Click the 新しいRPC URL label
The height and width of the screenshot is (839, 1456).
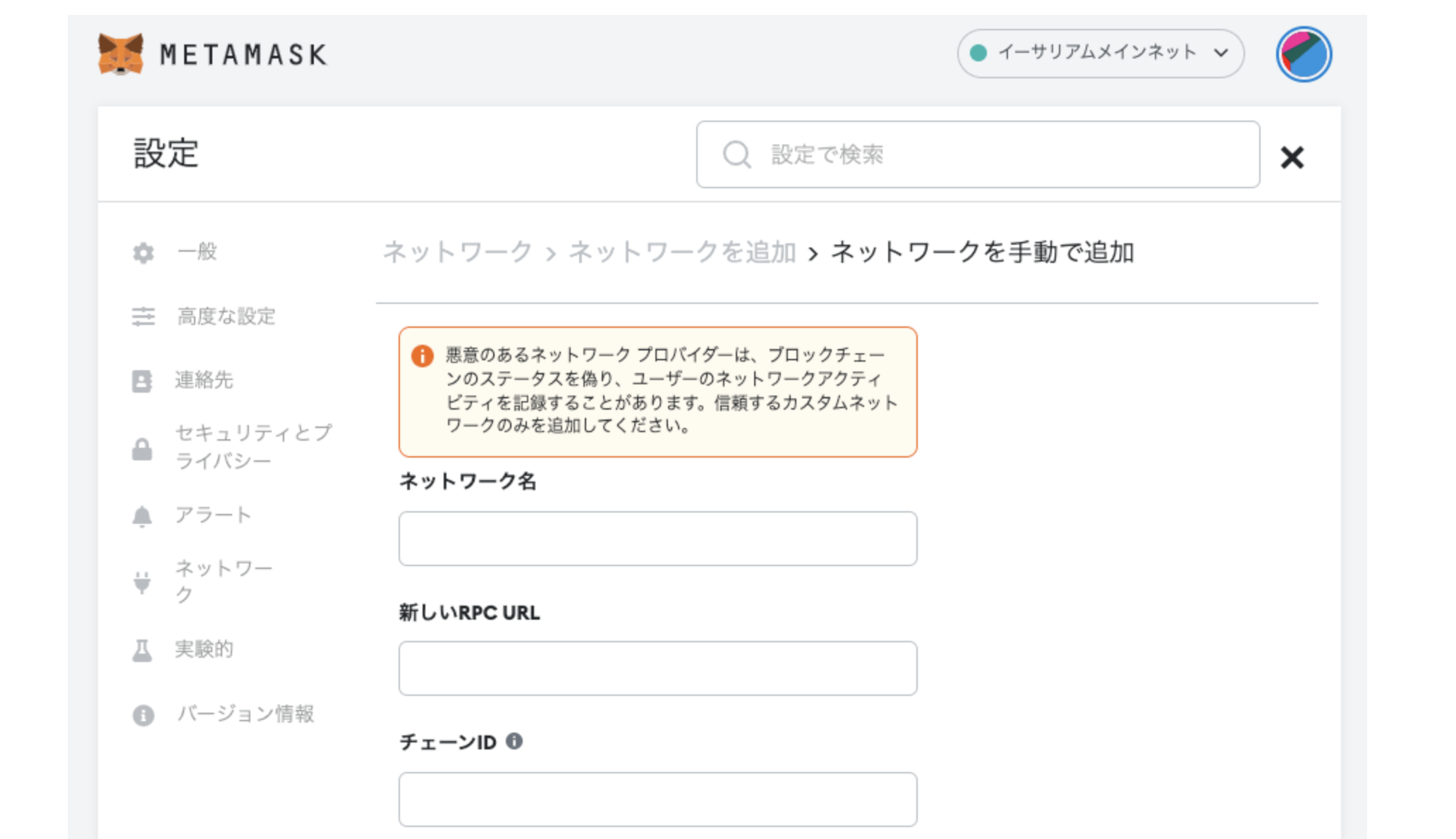[x=470, y=613]
